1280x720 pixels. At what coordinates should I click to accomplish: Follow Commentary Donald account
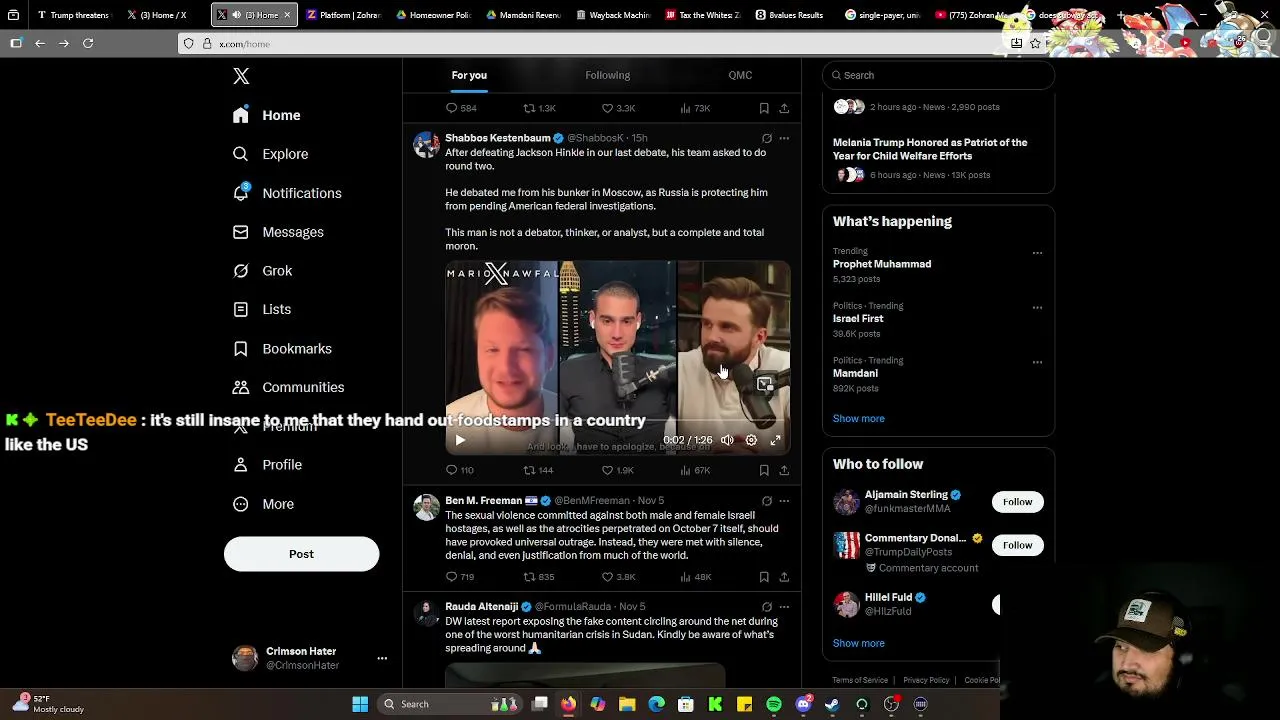pyautogui.click(x=1017, y=545)
